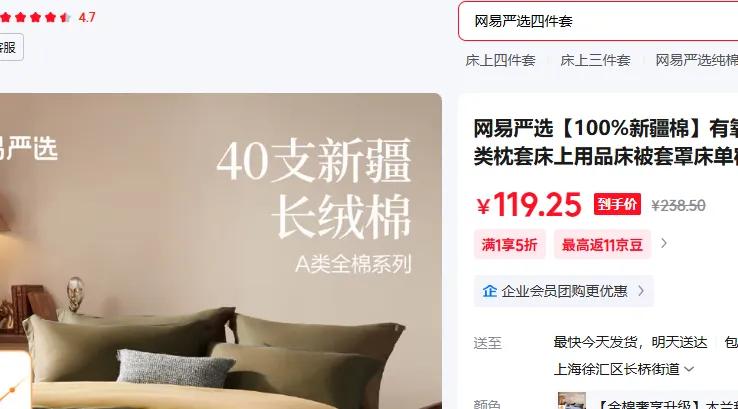Open the 最高返11京豆 reward tag
Screen dimensions: 738x409
tap(602, 244)
